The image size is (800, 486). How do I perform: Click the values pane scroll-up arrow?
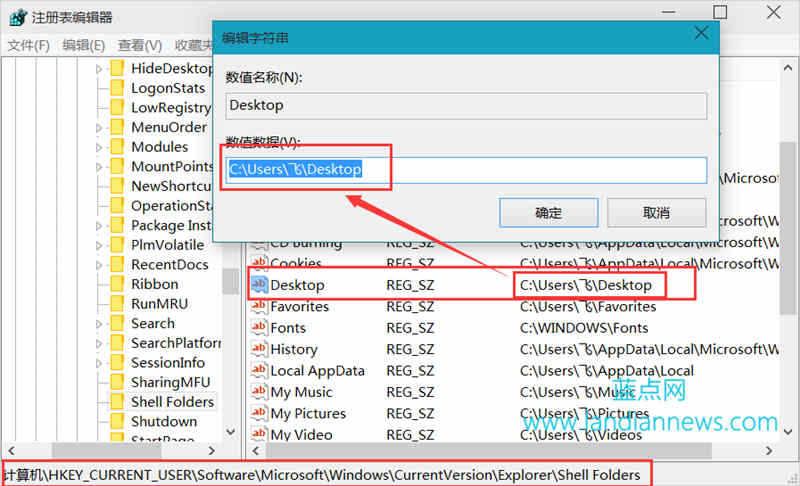[788, 68]
